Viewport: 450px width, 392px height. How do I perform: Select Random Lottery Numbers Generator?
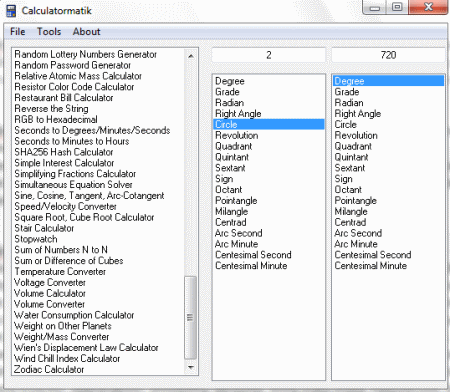pos(86,54)
